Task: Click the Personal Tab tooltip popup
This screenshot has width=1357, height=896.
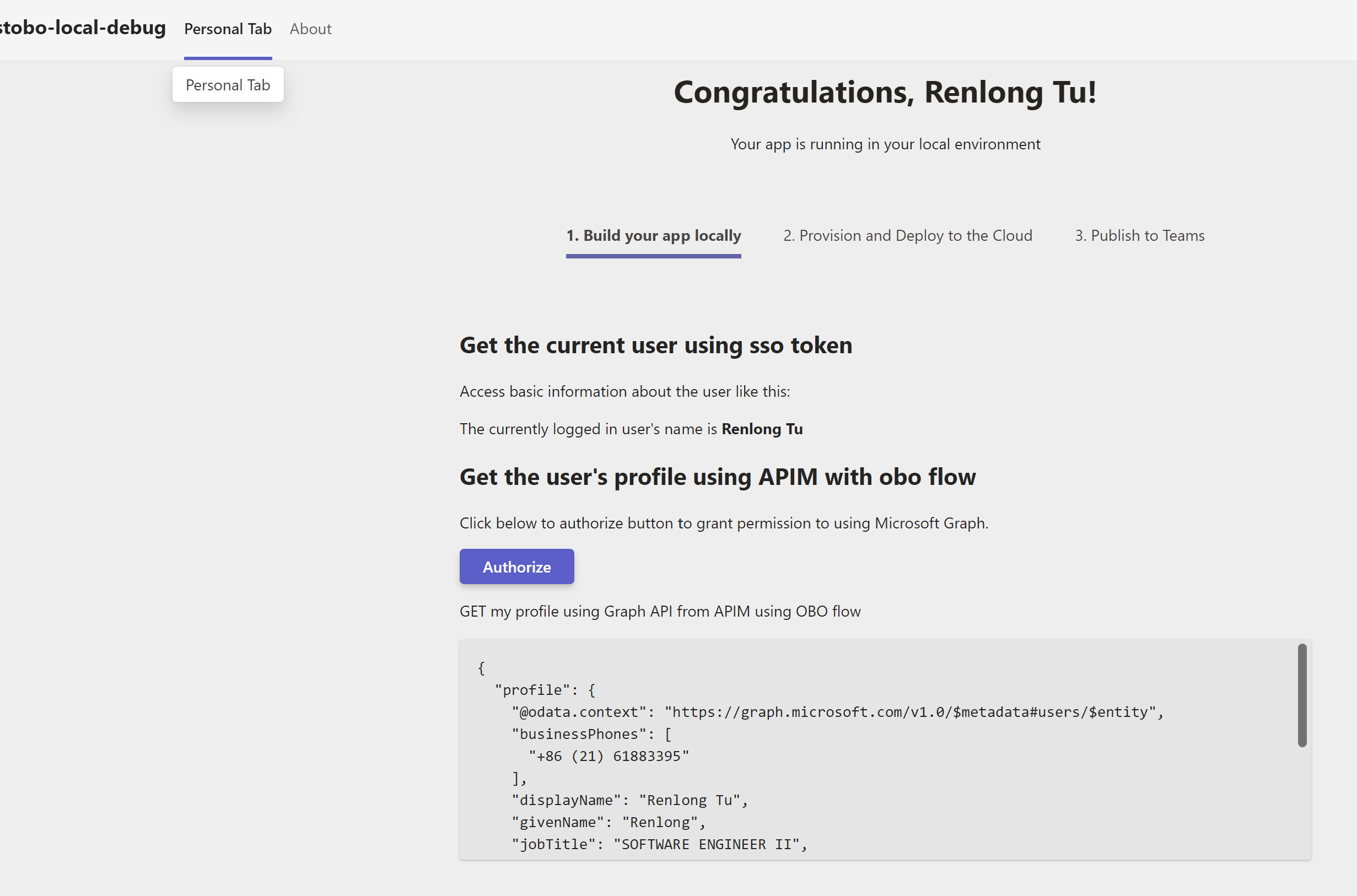Action: [228, 84]
